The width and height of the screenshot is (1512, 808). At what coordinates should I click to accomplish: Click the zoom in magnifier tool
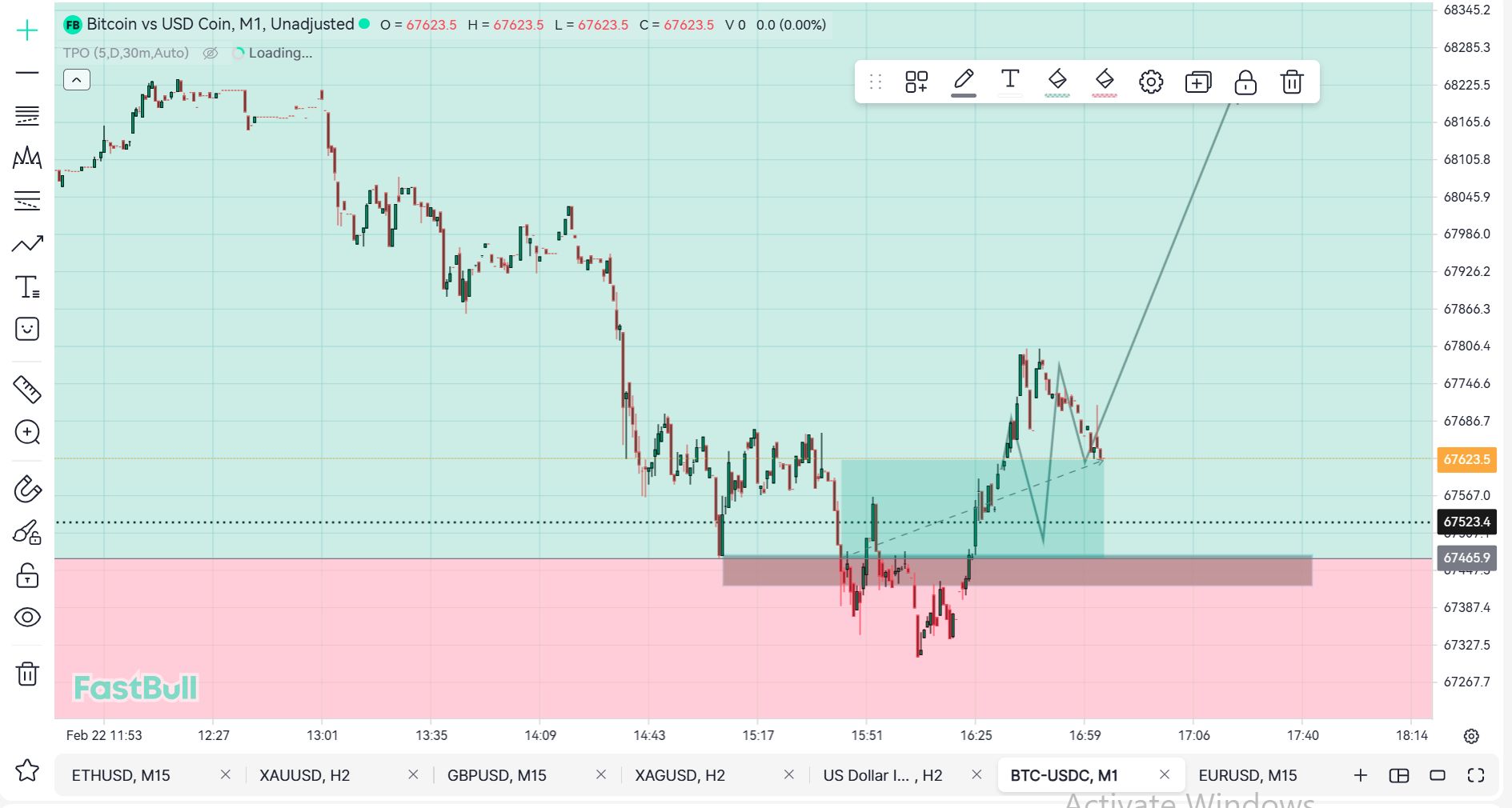pos(27,433)
